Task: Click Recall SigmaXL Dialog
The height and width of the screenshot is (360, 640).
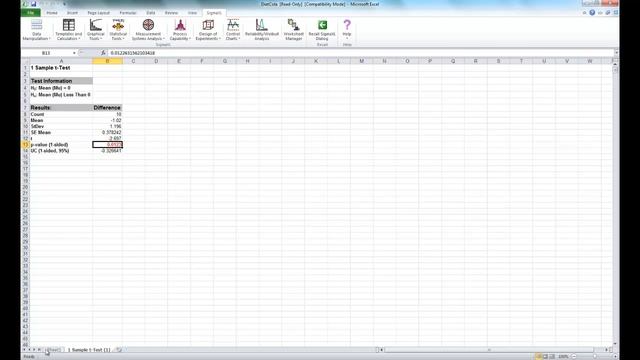Action: [x=322, y=30]
